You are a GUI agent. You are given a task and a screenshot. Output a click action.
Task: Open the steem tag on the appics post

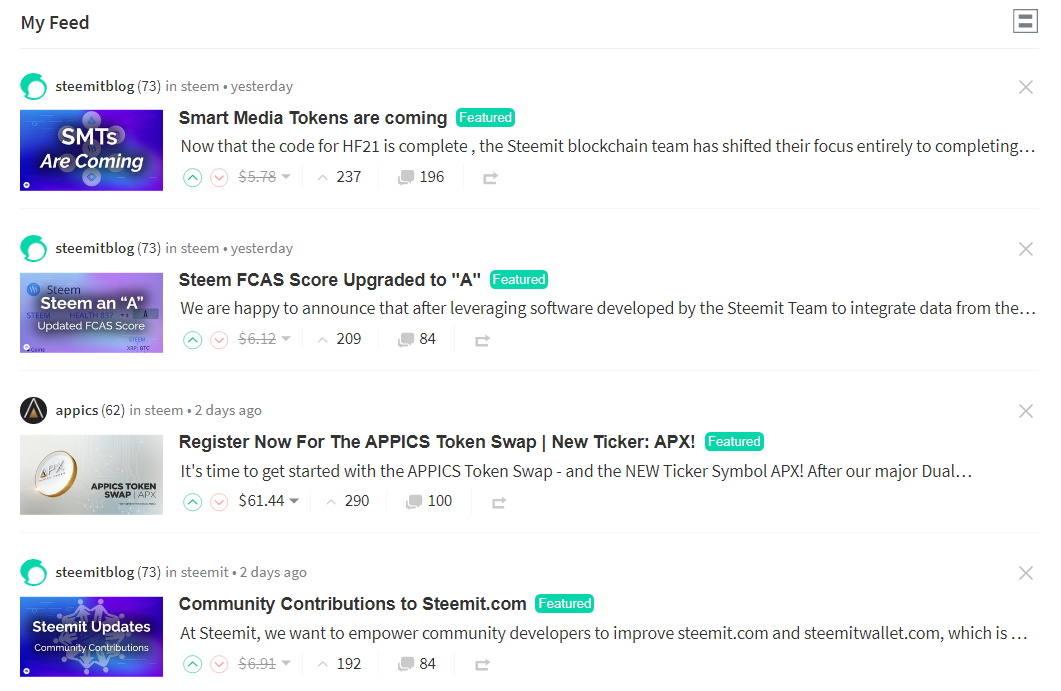[164, 410]
